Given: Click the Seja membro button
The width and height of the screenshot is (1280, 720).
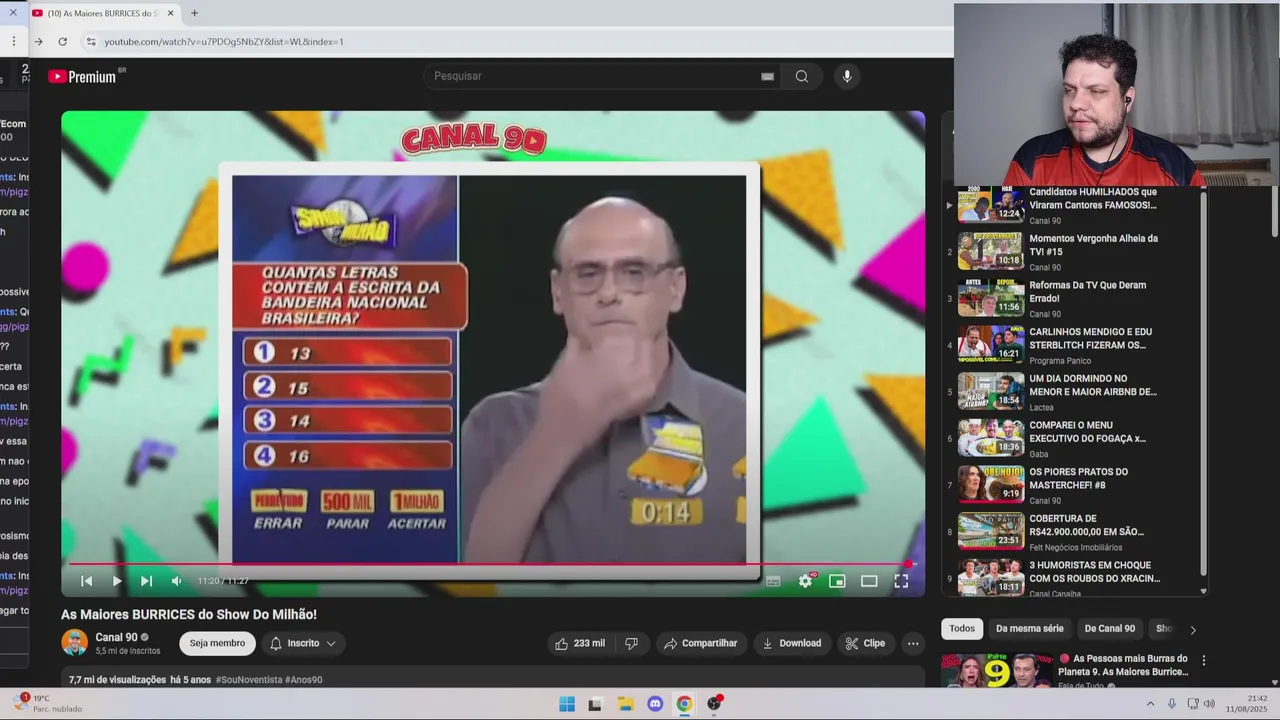Looking at the screenshot, I should (217, 643).
